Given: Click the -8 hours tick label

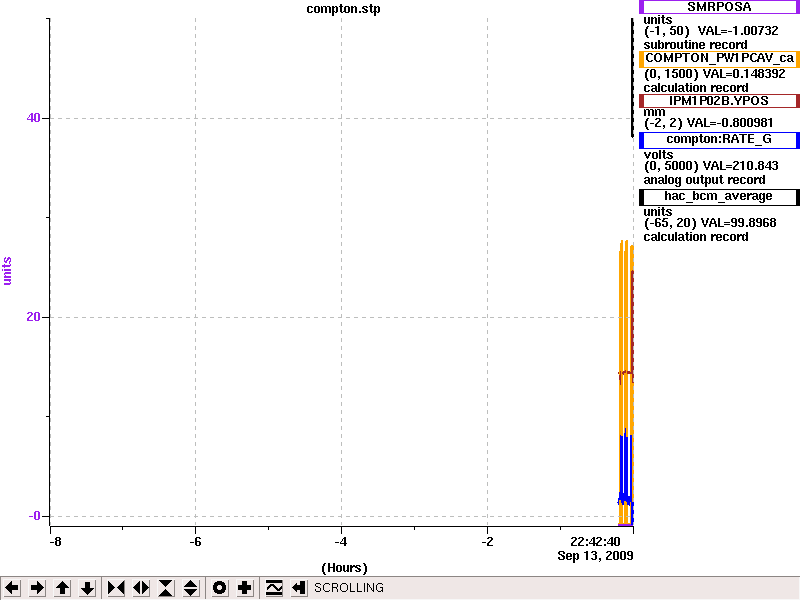Looking at the screenshot, I should (56, 542).
